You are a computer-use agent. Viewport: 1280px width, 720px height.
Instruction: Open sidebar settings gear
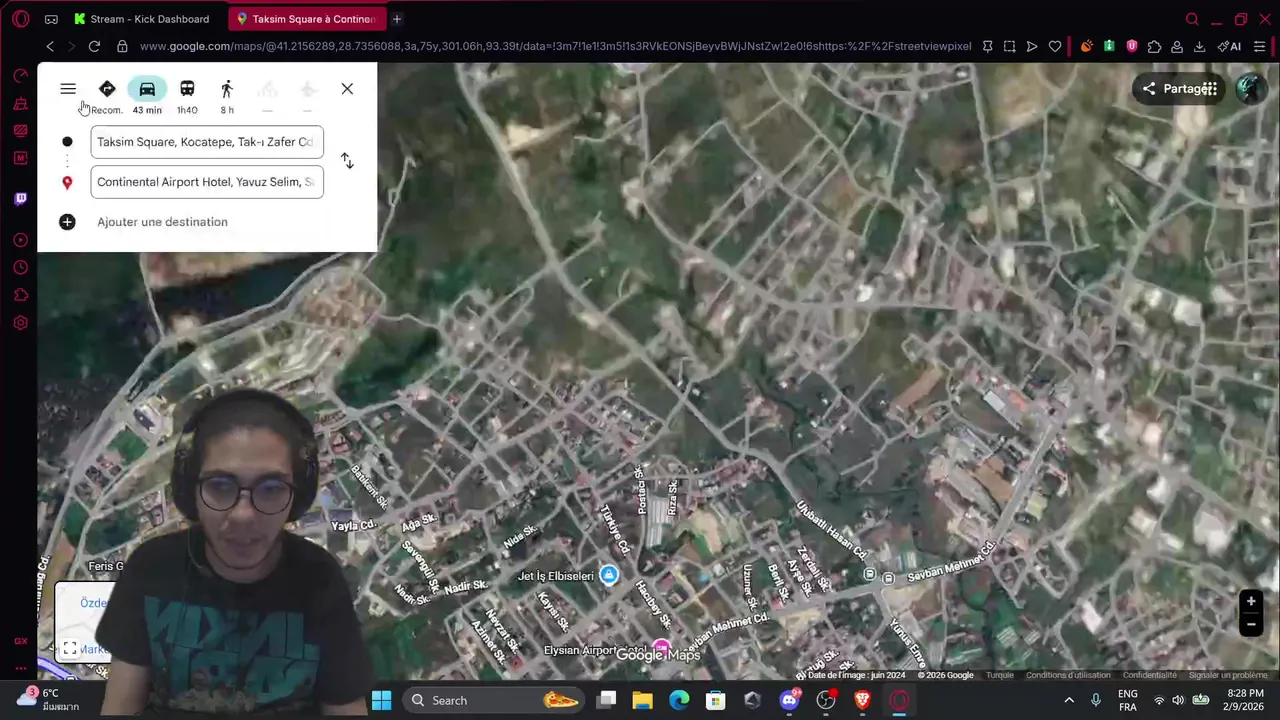pyautogui.click(x=20, y=323)
